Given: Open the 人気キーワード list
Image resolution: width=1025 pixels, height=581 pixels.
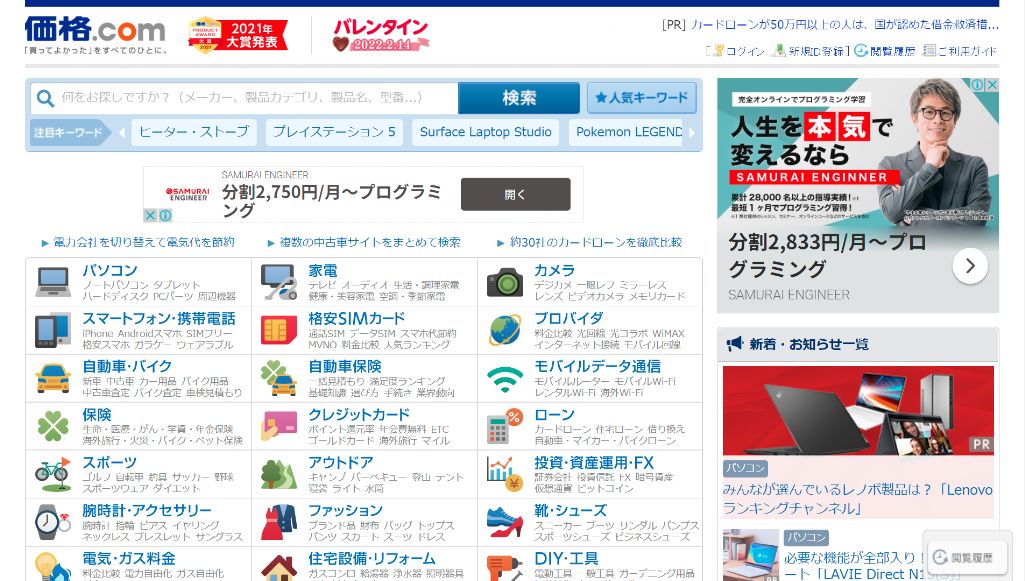Looking at the screenshot, I should click(641, 98).
